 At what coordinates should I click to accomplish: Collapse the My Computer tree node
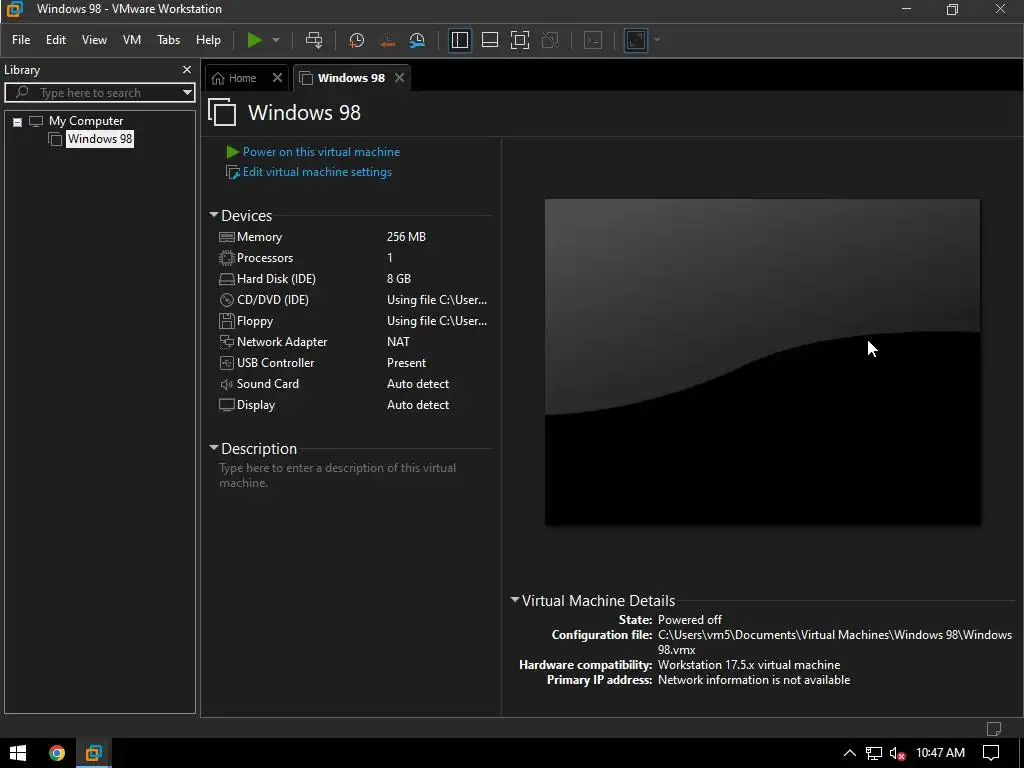click(18, 122)
